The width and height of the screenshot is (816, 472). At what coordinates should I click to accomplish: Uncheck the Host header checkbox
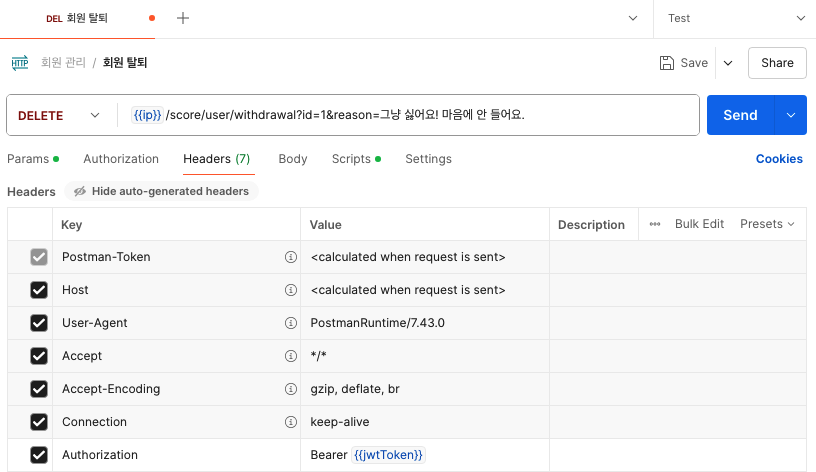pyautogui.click(x=39, y=290)
